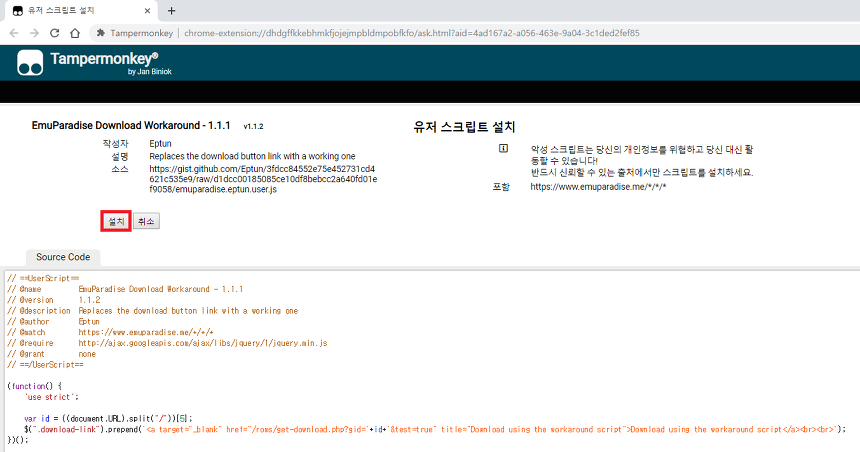Viewport: 860px width, 452px height.
Task: Click the @description code line
Action: pos(152,311)
